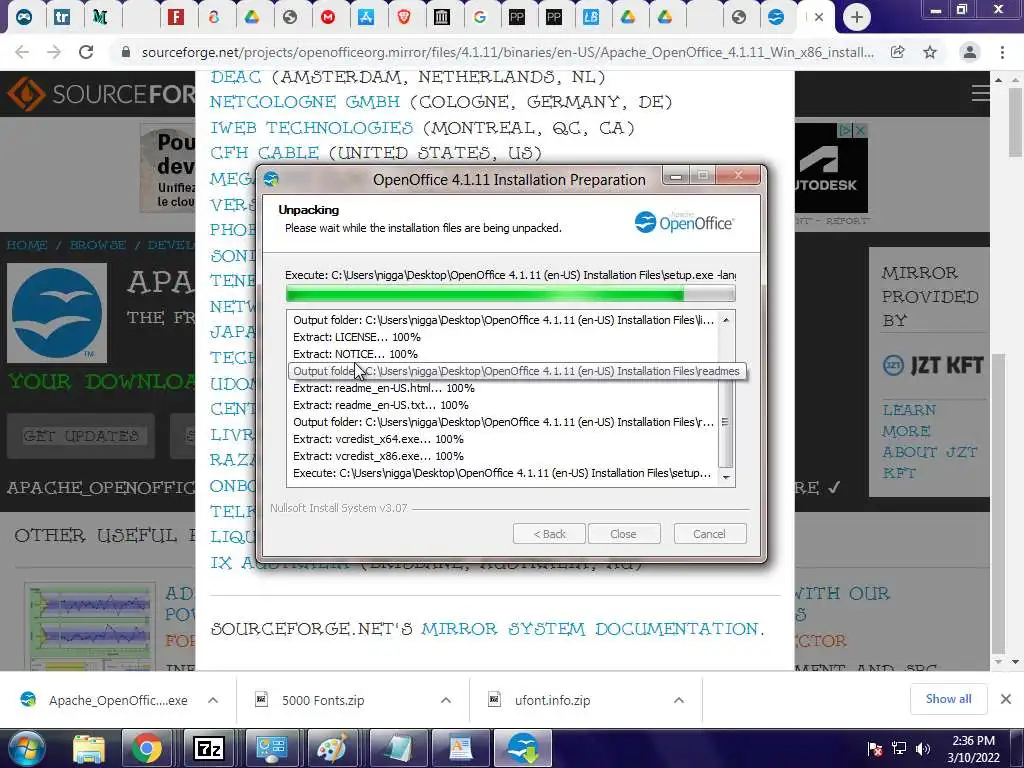Close the Chrome downloads bar

[x=1006, y=699]
